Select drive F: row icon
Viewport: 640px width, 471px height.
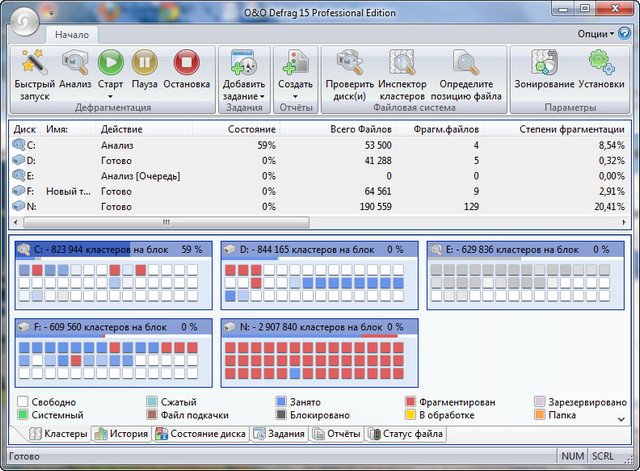tap(19, 191)
